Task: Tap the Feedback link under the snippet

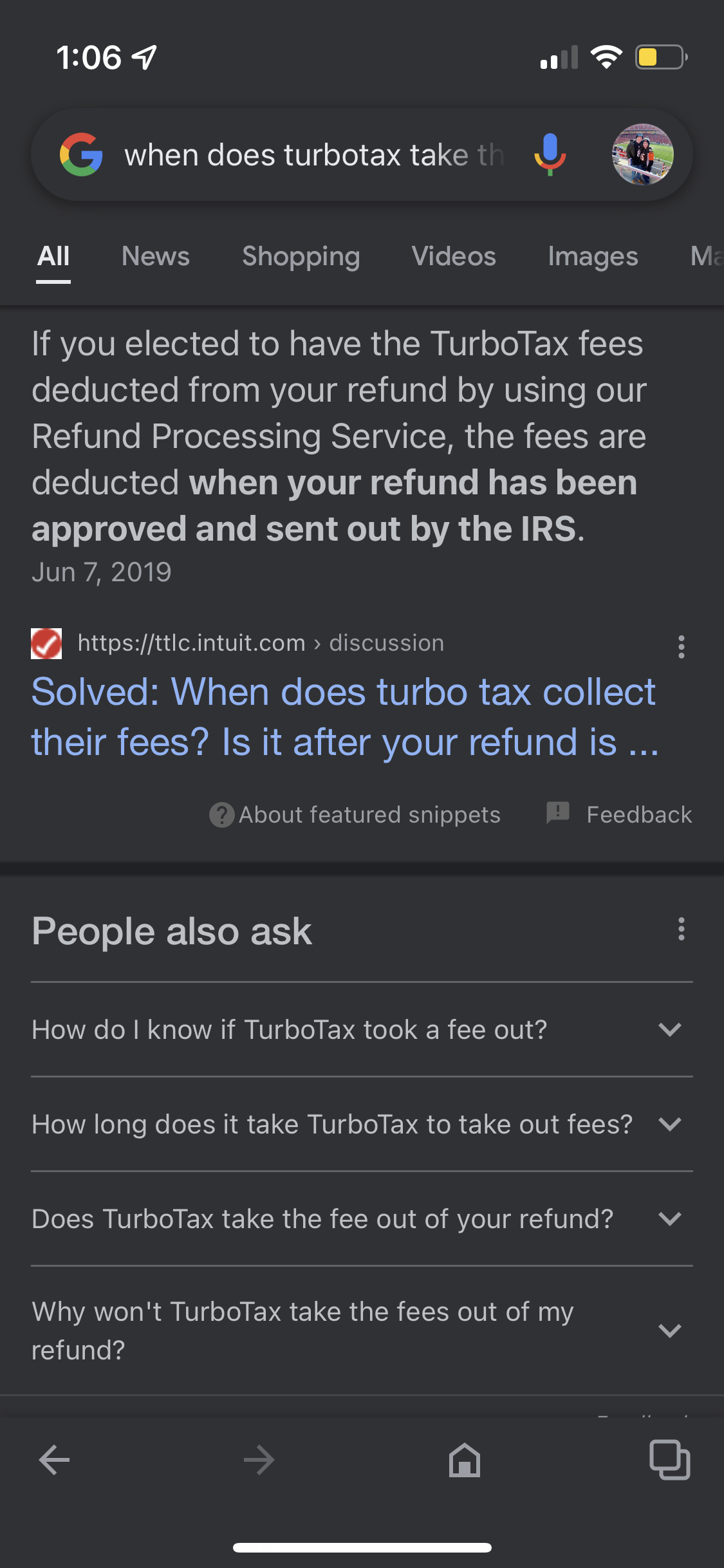Action: click(x=638, y=815)
